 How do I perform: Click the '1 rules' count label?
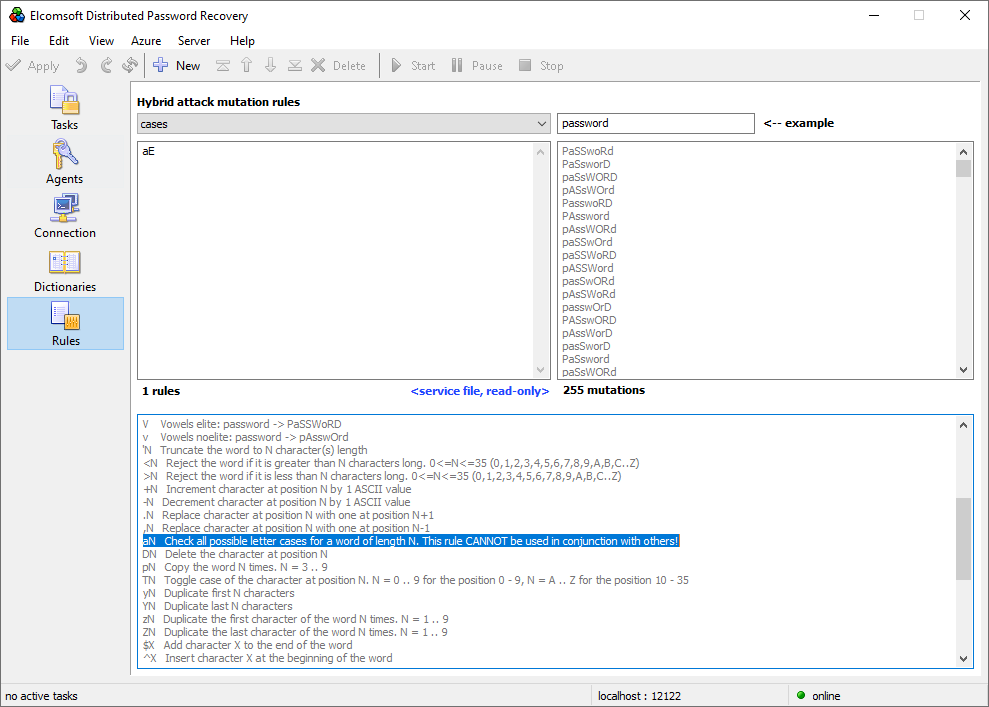tap(161, 391)
